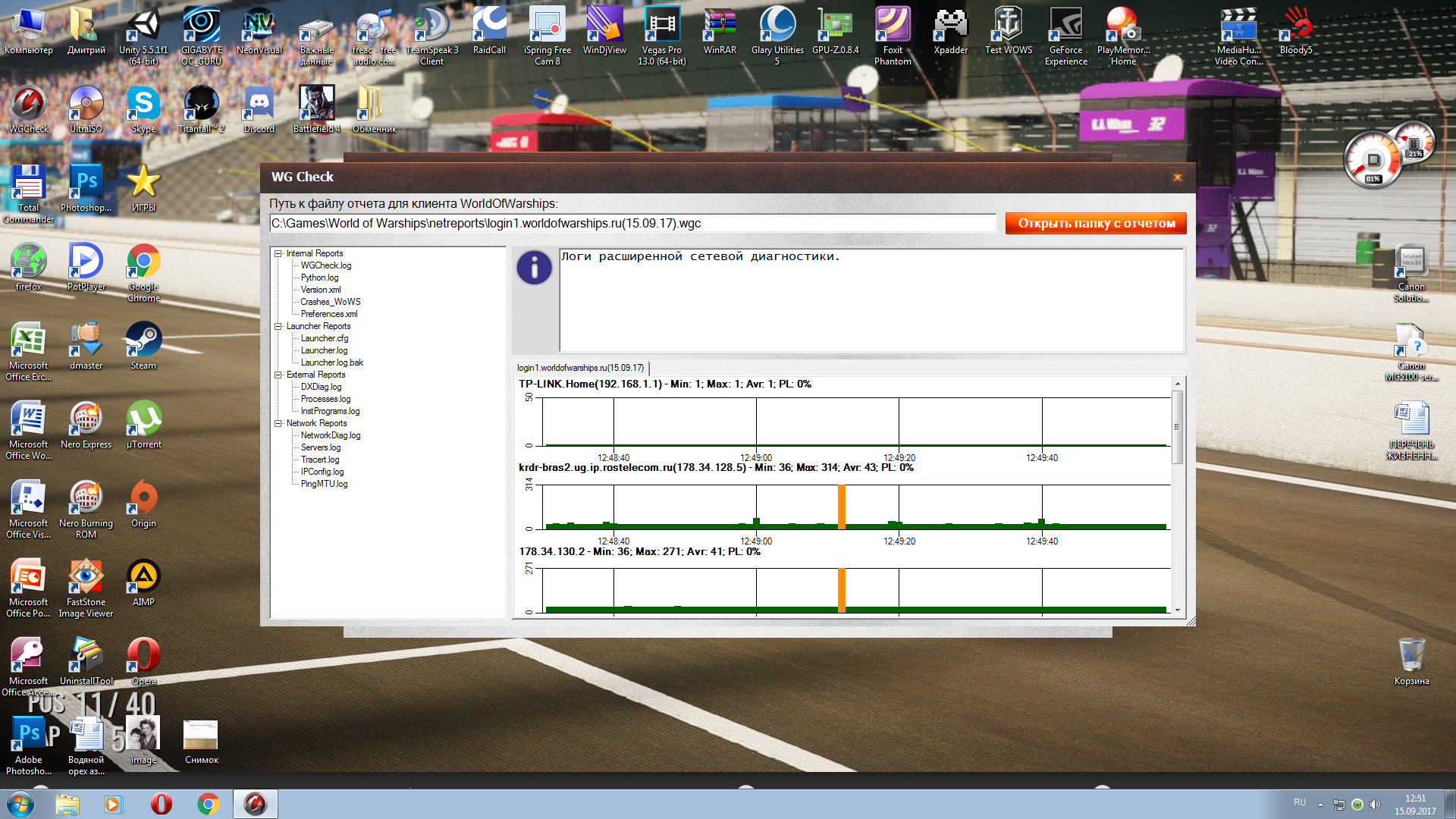The width and height of the screenshot is (1456, 819).
Task: Launch the µTorrent desktop icon
Action: pyautogui.click(x=143, y=424)
